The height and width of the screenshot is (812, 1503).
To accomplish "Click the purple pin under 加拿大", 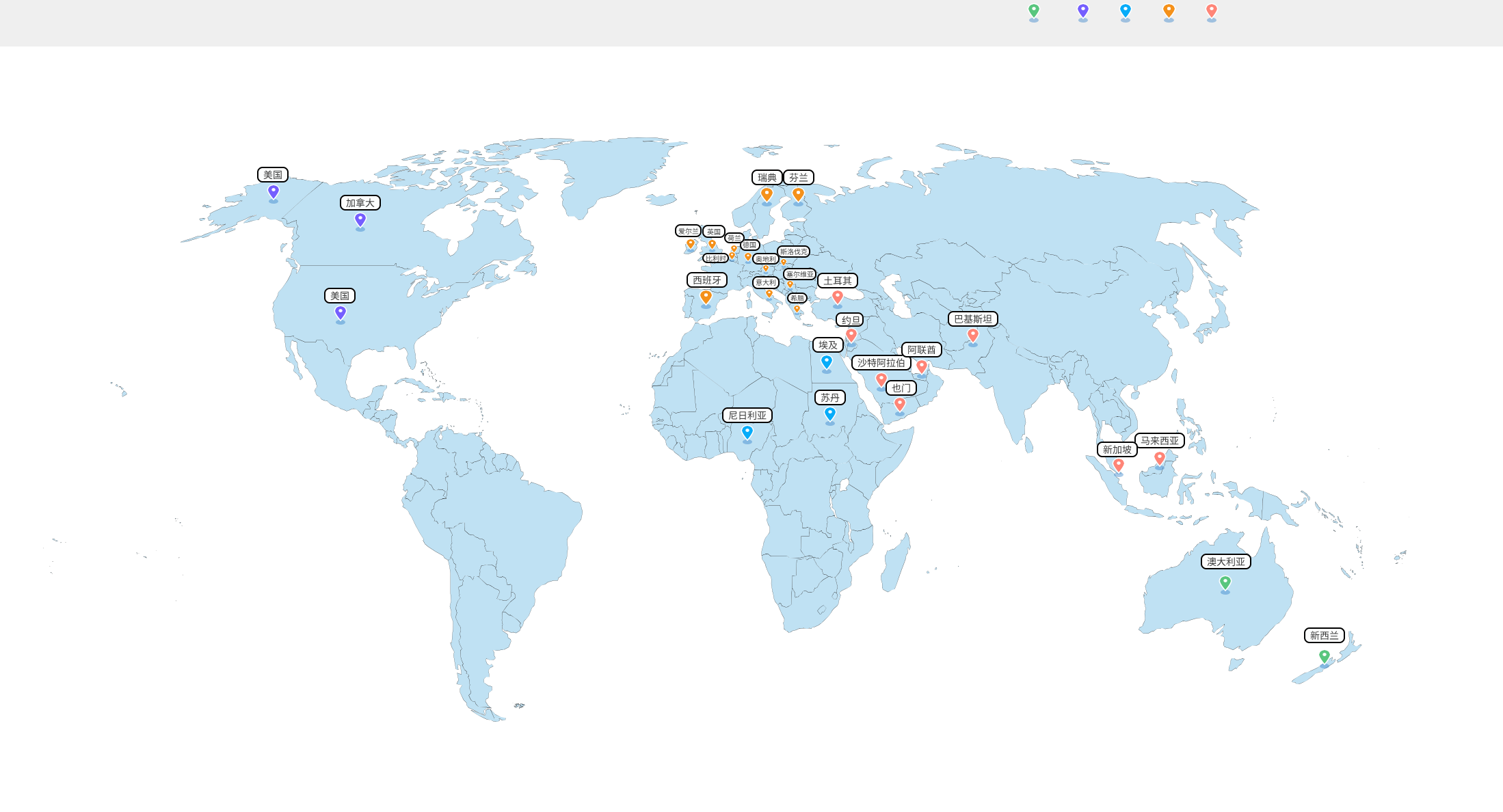I will 360,220.
